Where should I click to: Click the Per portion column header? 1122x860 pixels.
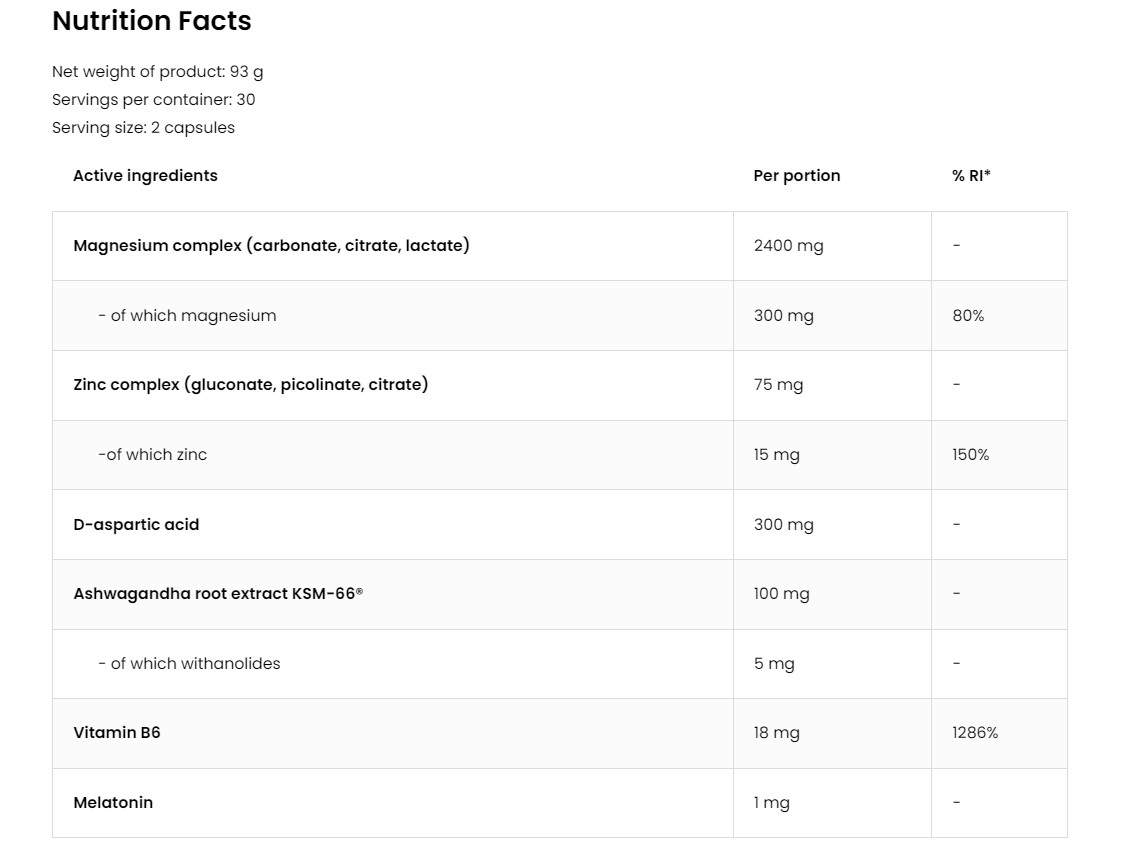click(797, 176)
